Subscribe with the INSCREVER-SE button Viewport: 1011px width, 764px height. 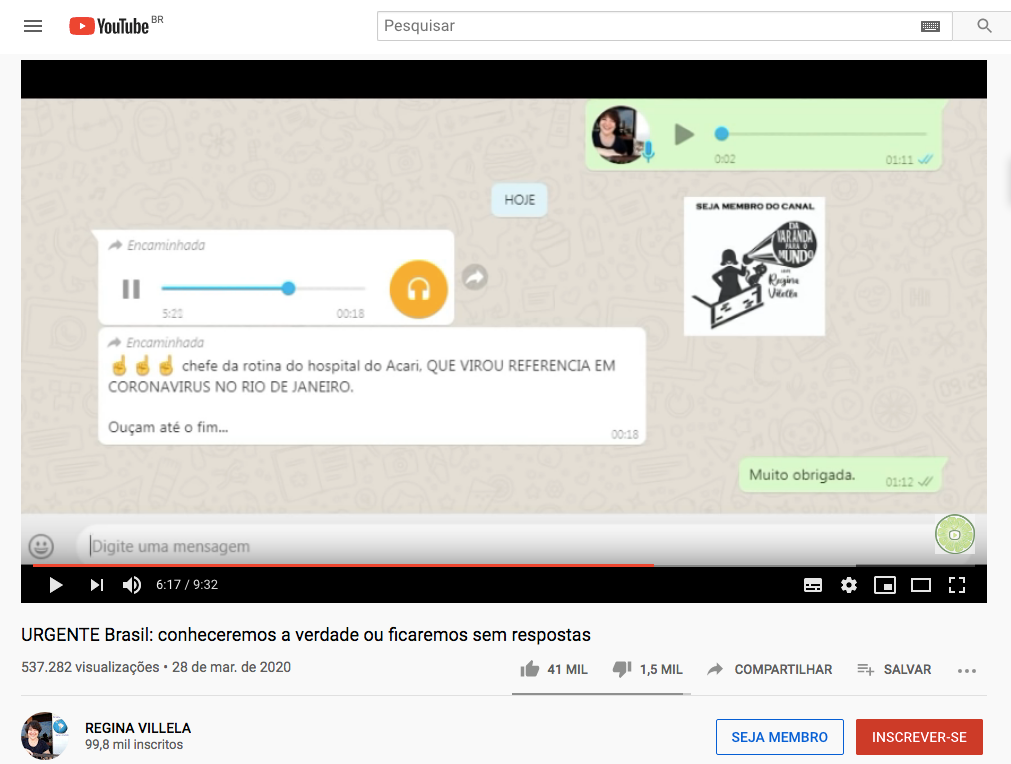[x=918, y=737]
